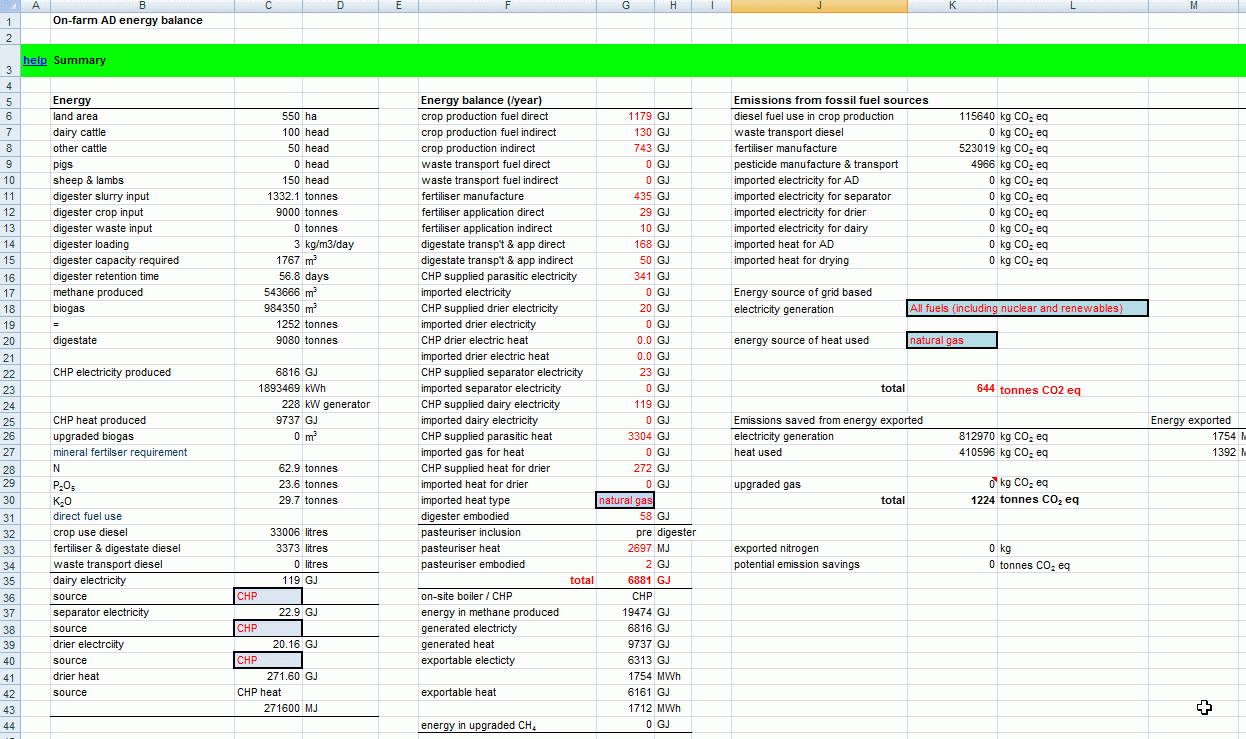The height and width of the screenshot is (739, 1246).
Task: Click the On-farm AD energy balance title
Action: coord(128,20)
